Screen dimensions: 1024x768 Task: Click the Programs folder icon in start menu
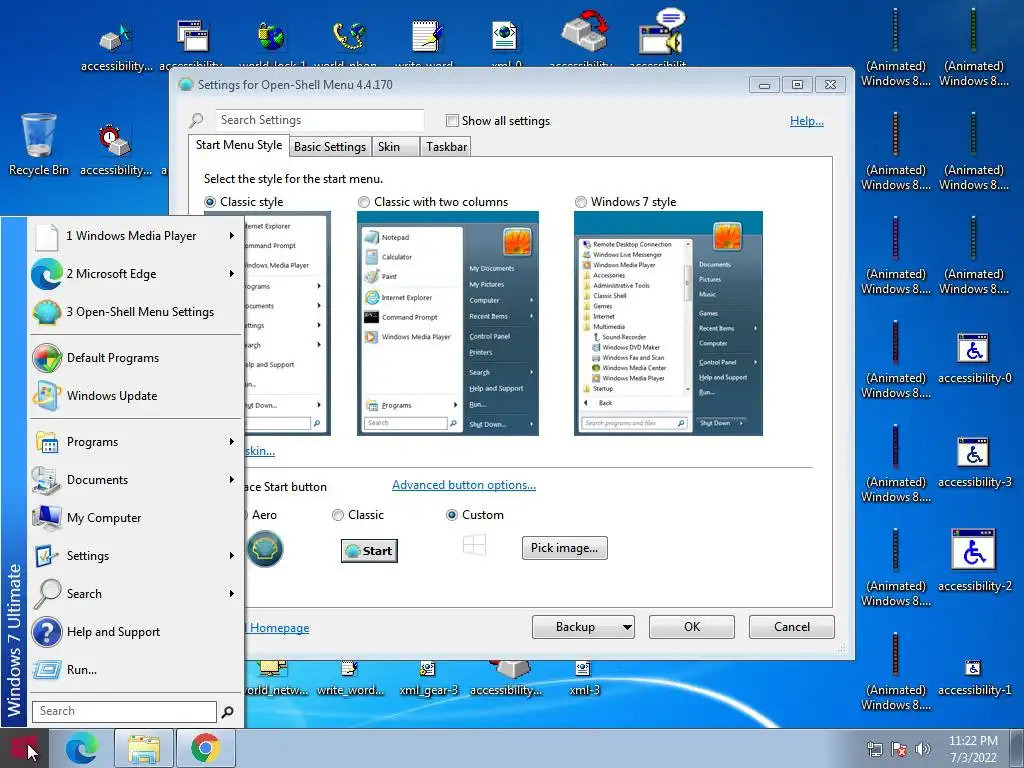(x=47, y=442)
